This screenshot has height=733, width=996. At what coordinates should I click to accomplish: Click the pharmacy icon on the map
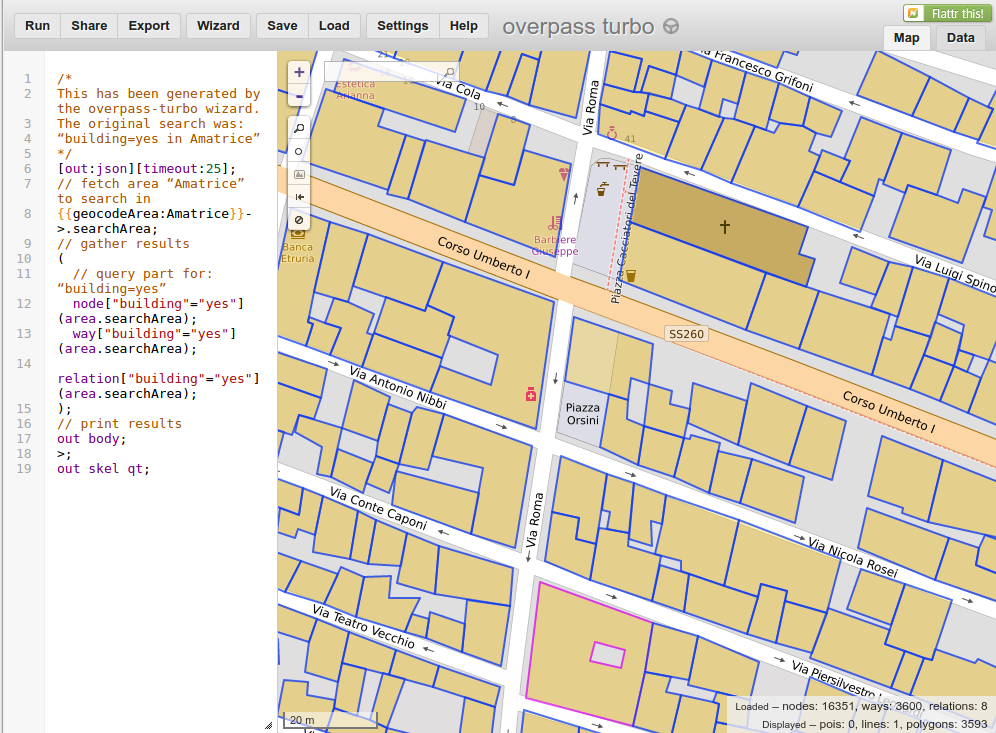[530, 396]
